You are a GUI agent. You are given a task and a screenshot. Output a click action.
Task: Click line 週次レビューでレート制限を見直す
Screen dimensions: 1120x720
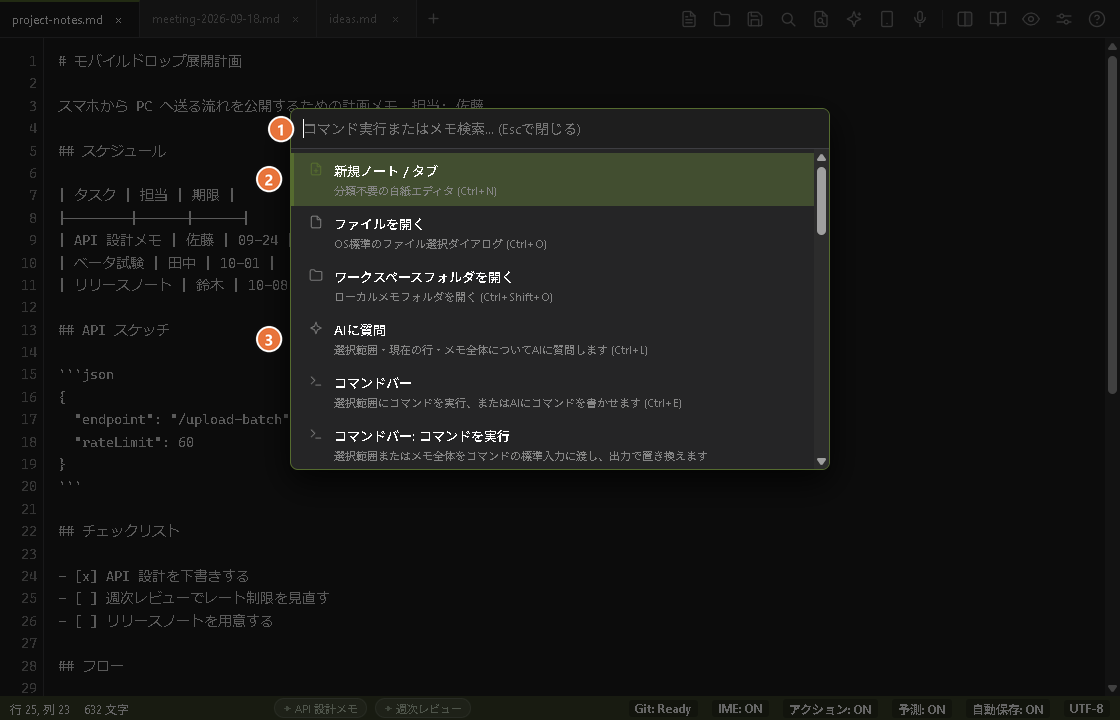(194, 598)
